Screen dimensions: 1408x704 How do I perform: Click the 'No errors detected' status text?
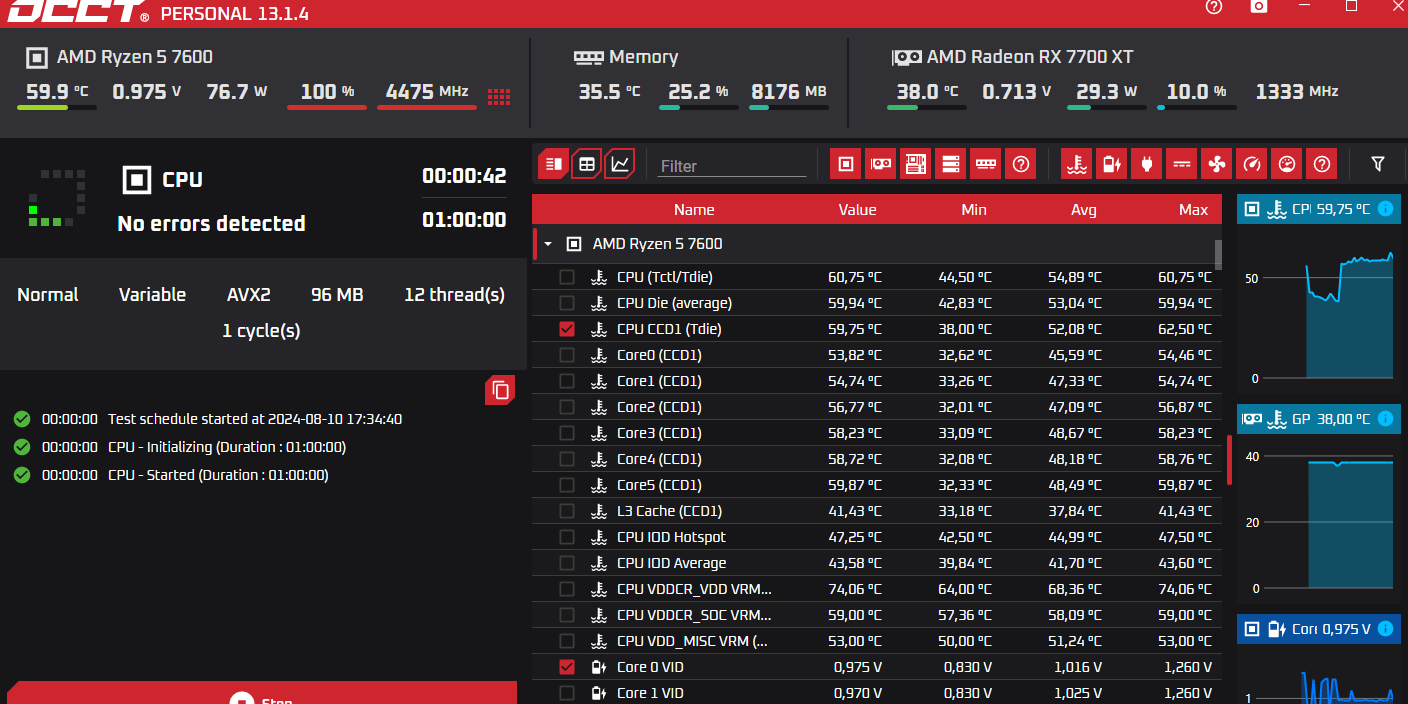coord(212,223)
